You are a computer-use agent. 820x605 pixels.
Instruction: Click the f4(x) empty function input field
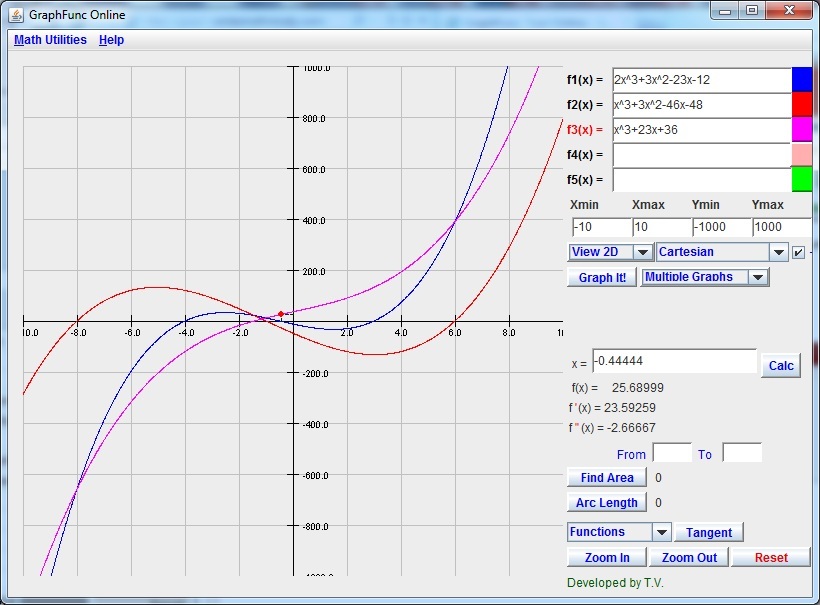[701, 155]
